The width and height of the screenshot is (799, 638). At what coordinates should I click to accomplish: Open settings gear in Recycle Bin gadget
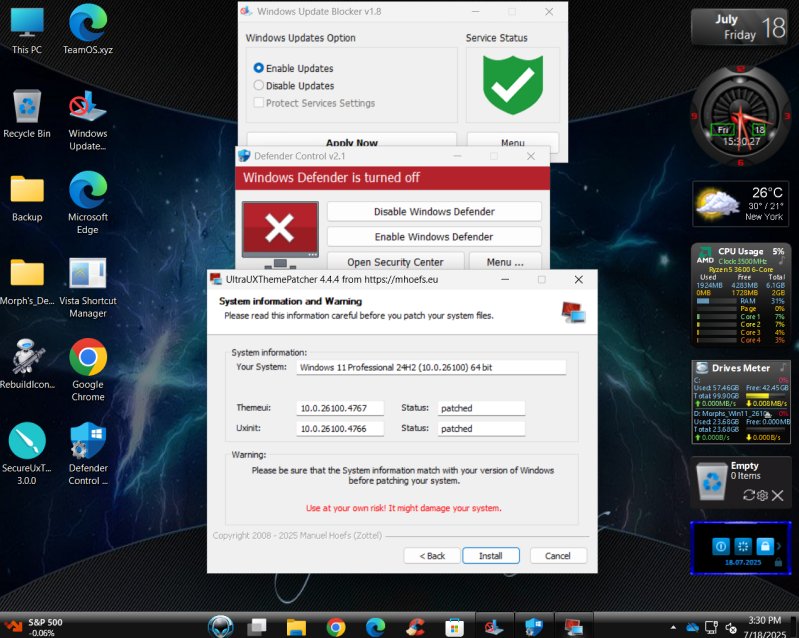point(762,495)
